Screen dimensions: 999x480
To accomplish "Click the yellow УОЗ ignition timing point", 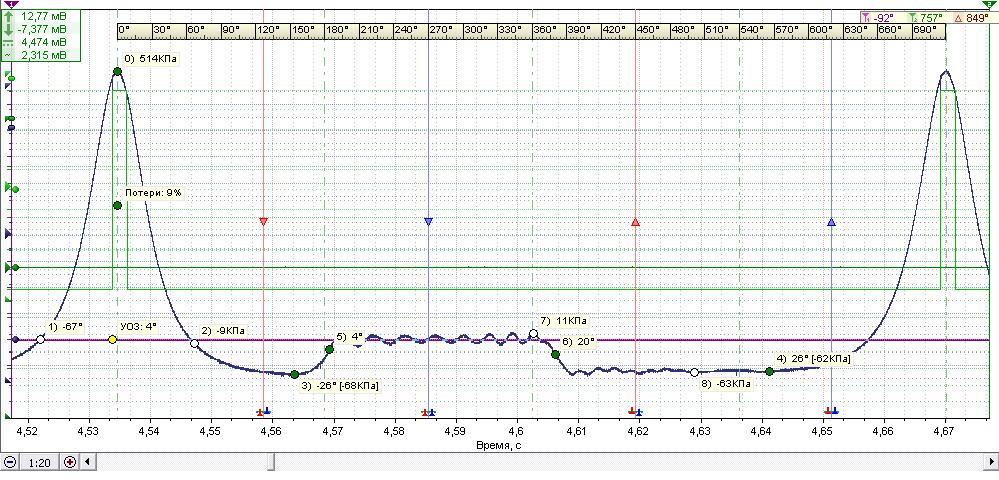I will tap(112, 339).
